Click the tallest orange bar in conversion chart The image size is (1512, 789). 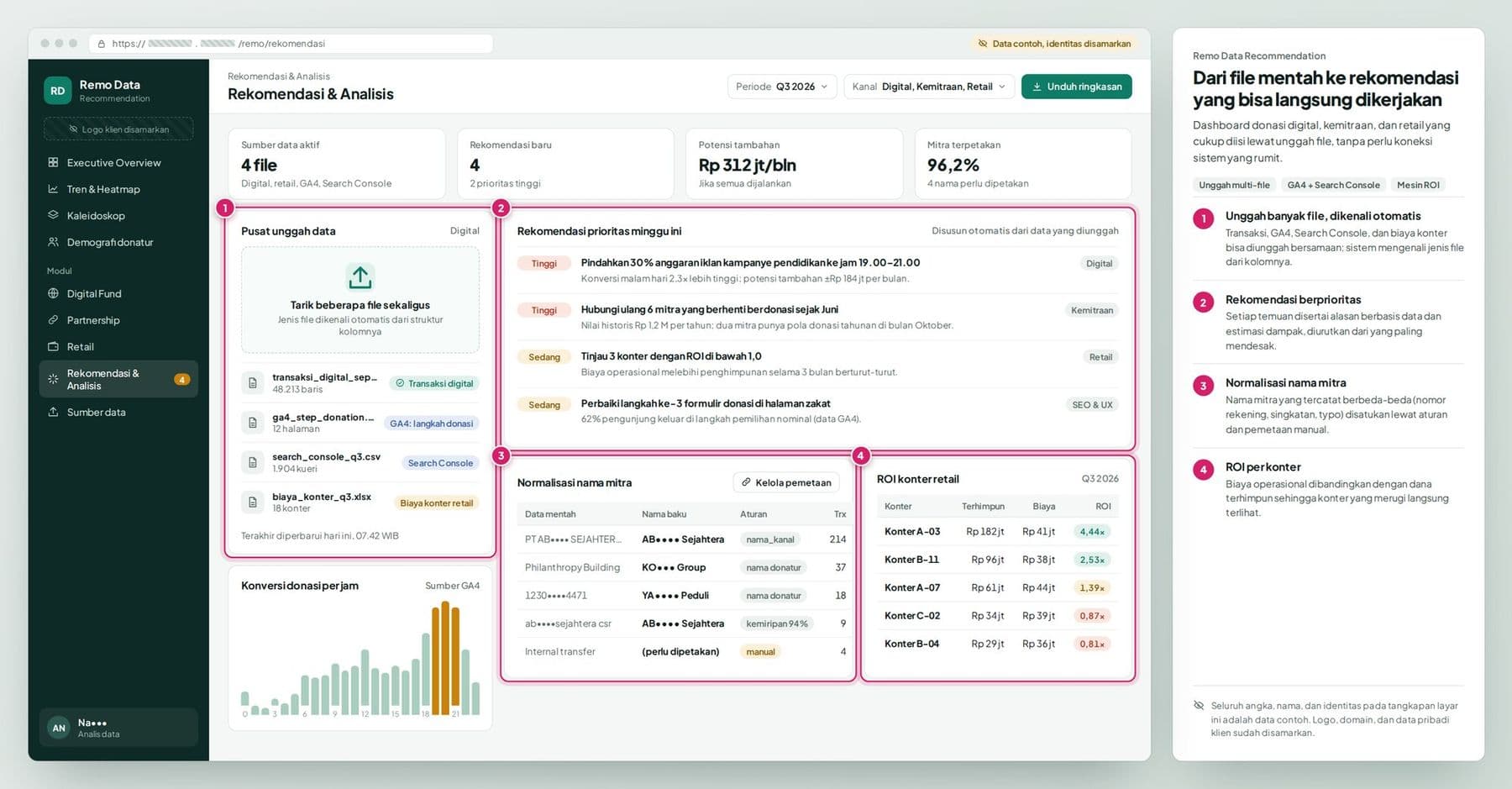(445, 658)
